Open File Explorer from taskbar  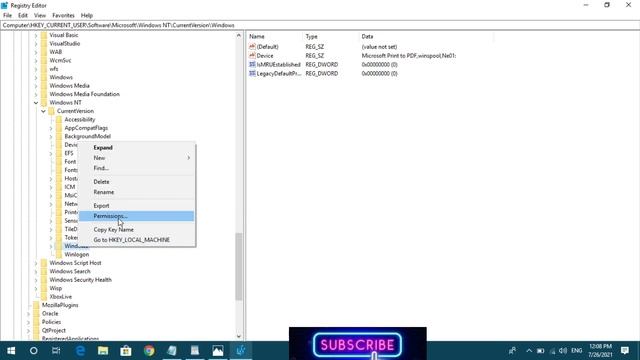[x=103, y=351]
